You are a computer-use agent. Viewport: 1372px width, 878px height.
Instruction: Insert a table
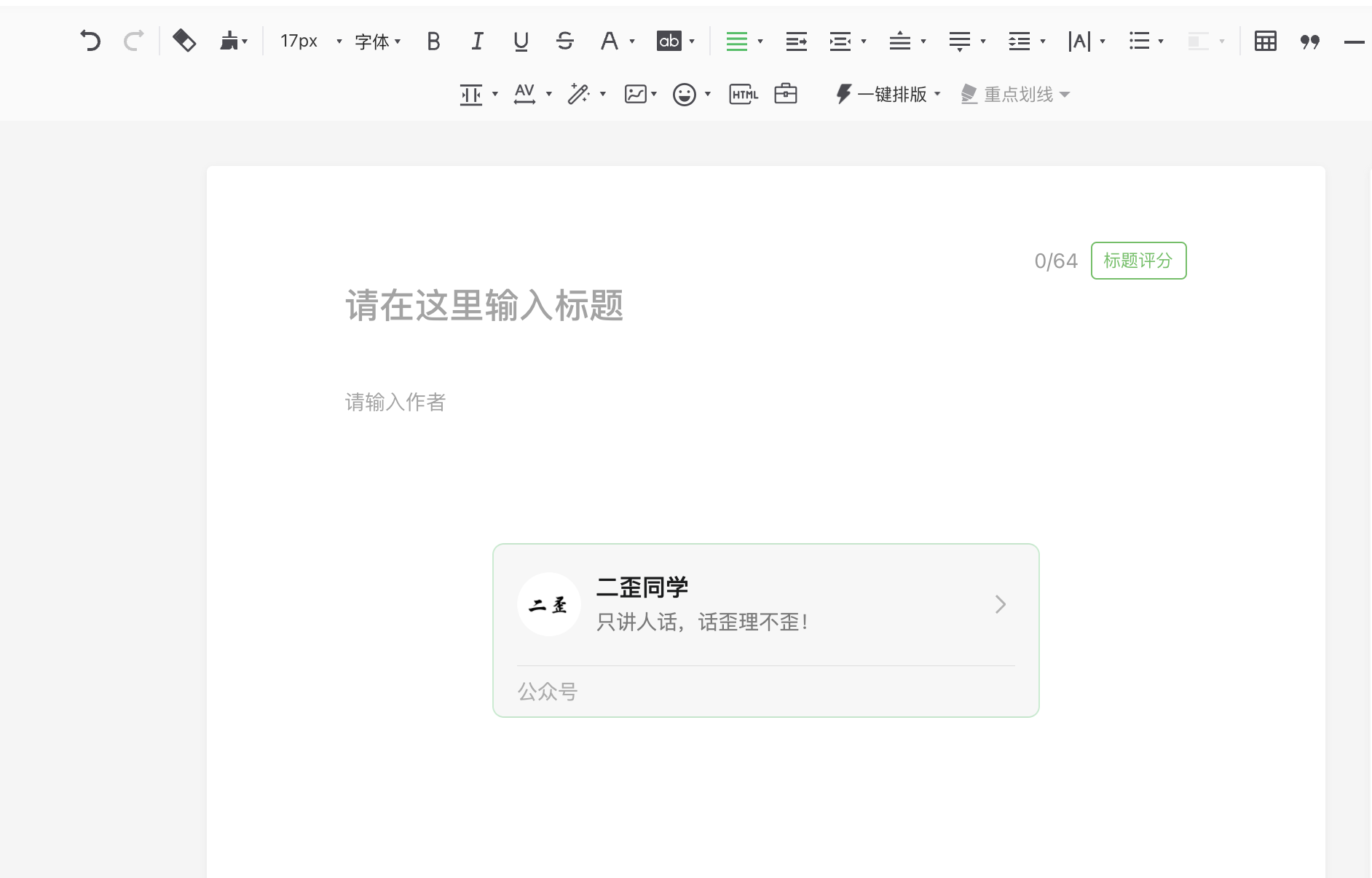[x=1265, y=41]
